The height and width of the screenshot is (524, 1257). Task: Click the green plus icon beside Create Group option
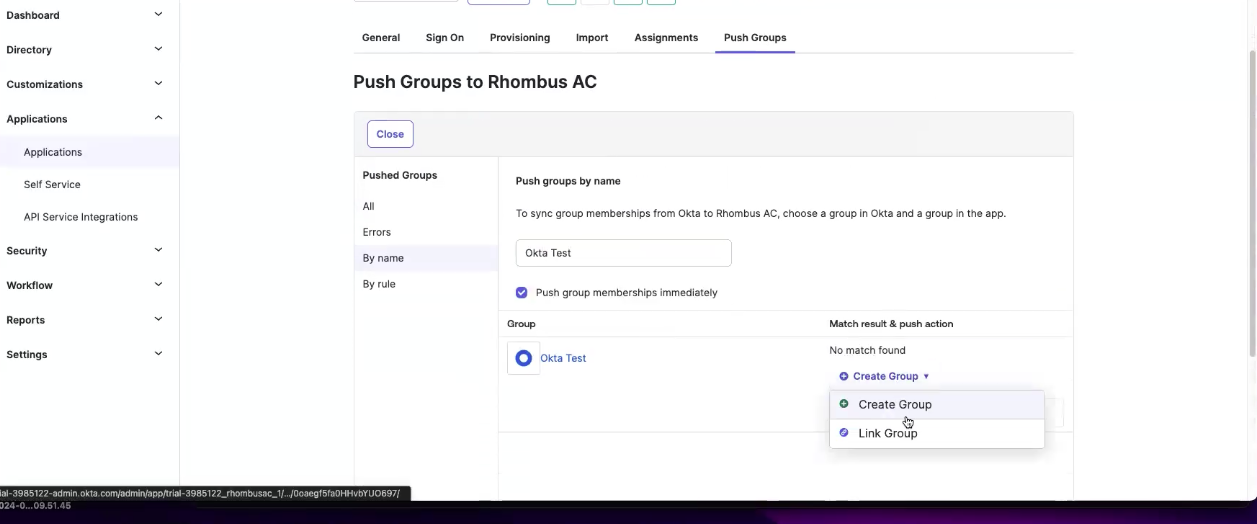tap(844, 404)
